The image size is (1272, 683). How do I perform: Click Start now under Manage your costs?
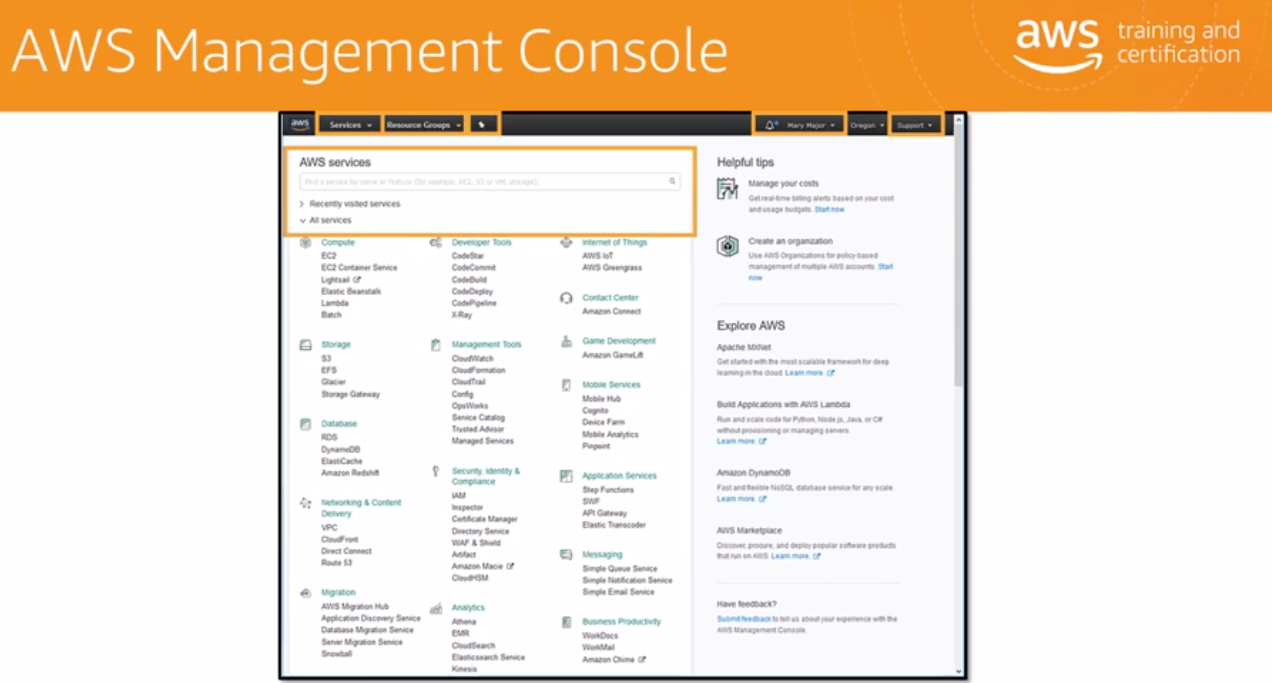[829, 210]
